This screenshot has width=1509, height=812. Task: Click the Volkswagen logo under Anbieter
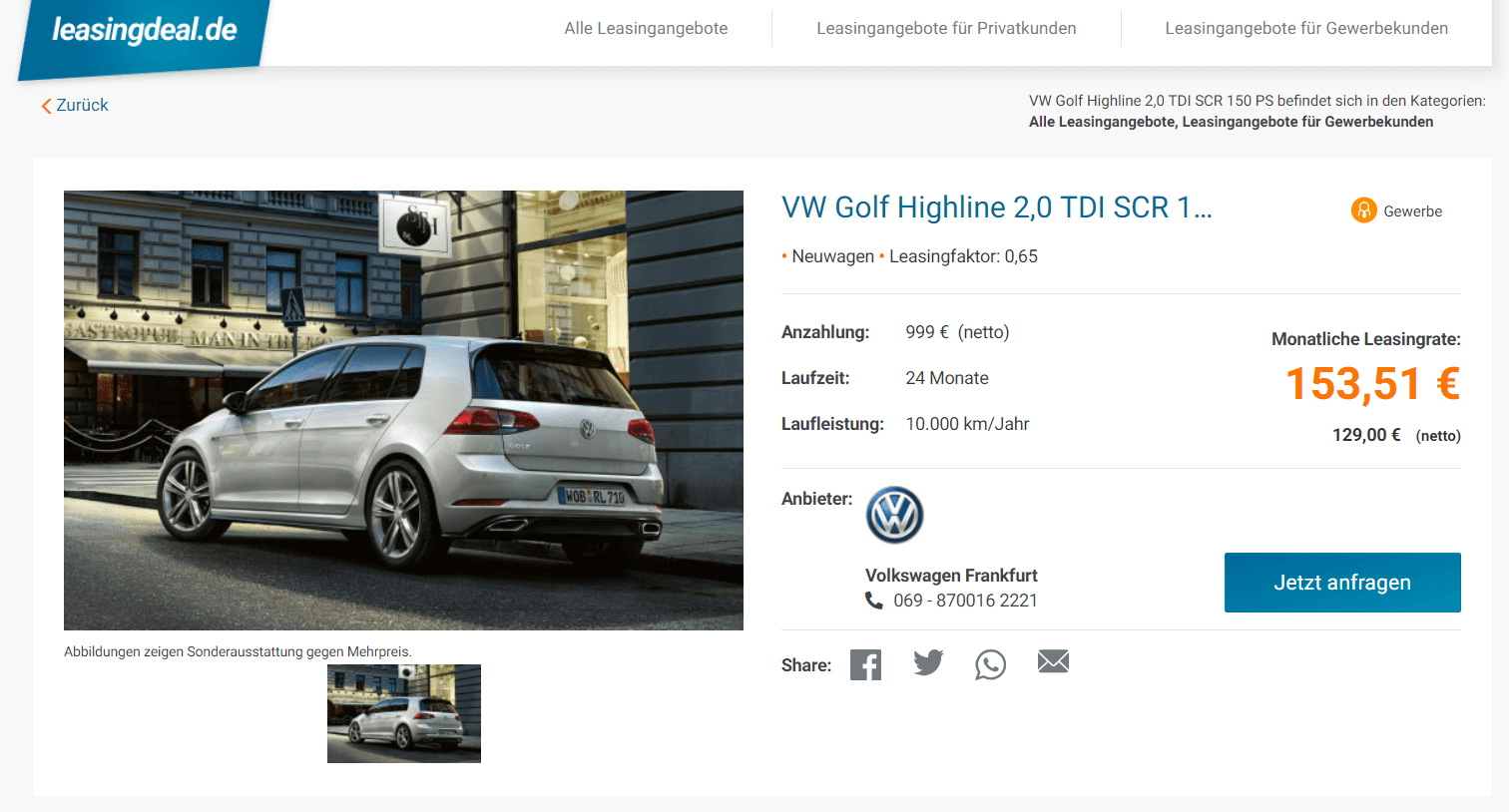tap(894, 515)
